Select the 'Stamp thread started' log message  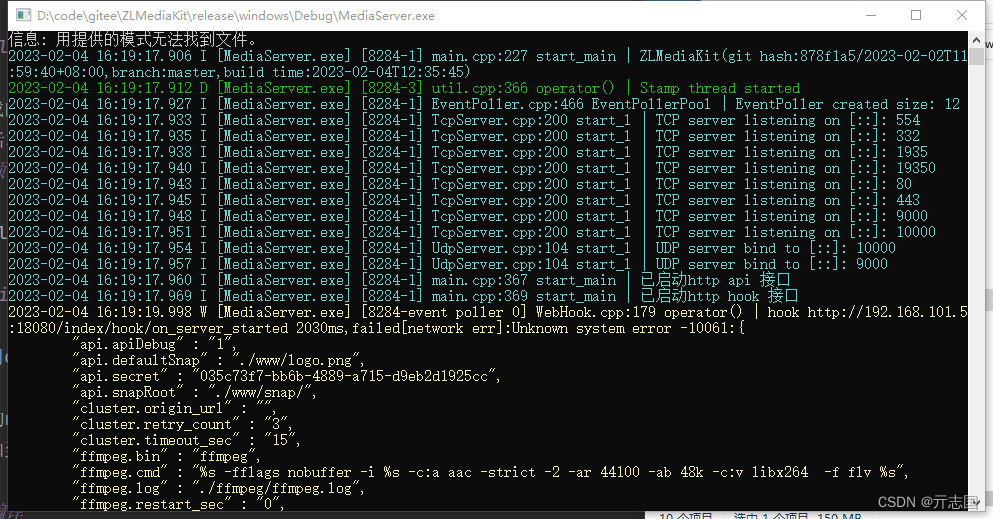(719, 88)
